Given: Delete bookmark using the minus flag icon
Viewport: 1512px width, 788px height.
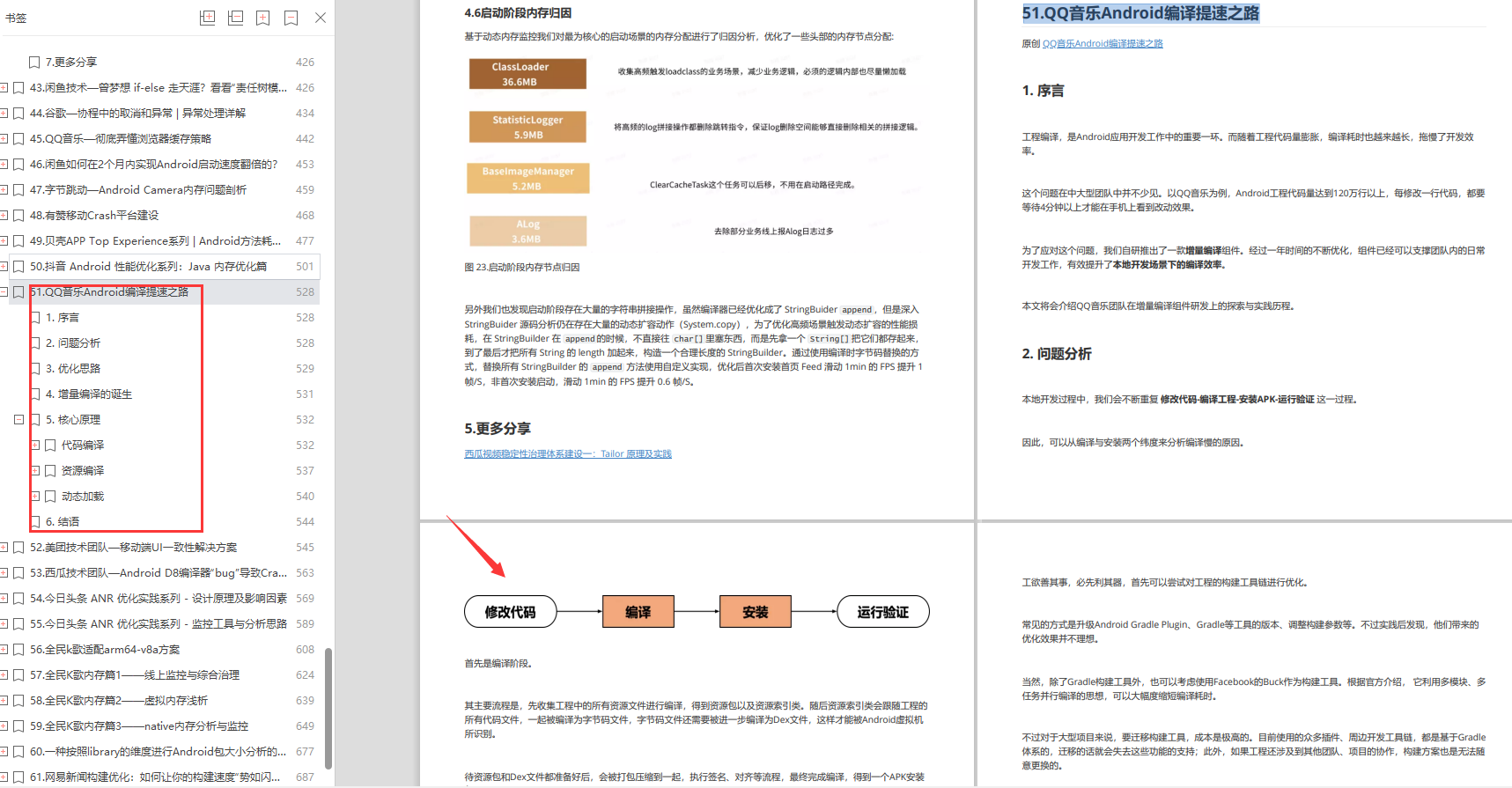Looking at the screenshot, I should [291, 18].
